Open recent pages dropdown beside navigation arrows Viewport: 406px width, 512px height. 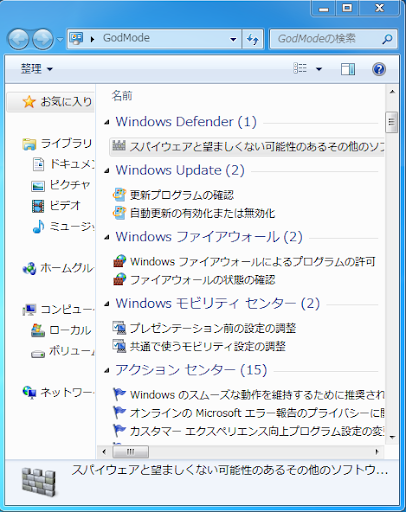tap(60, 39)
